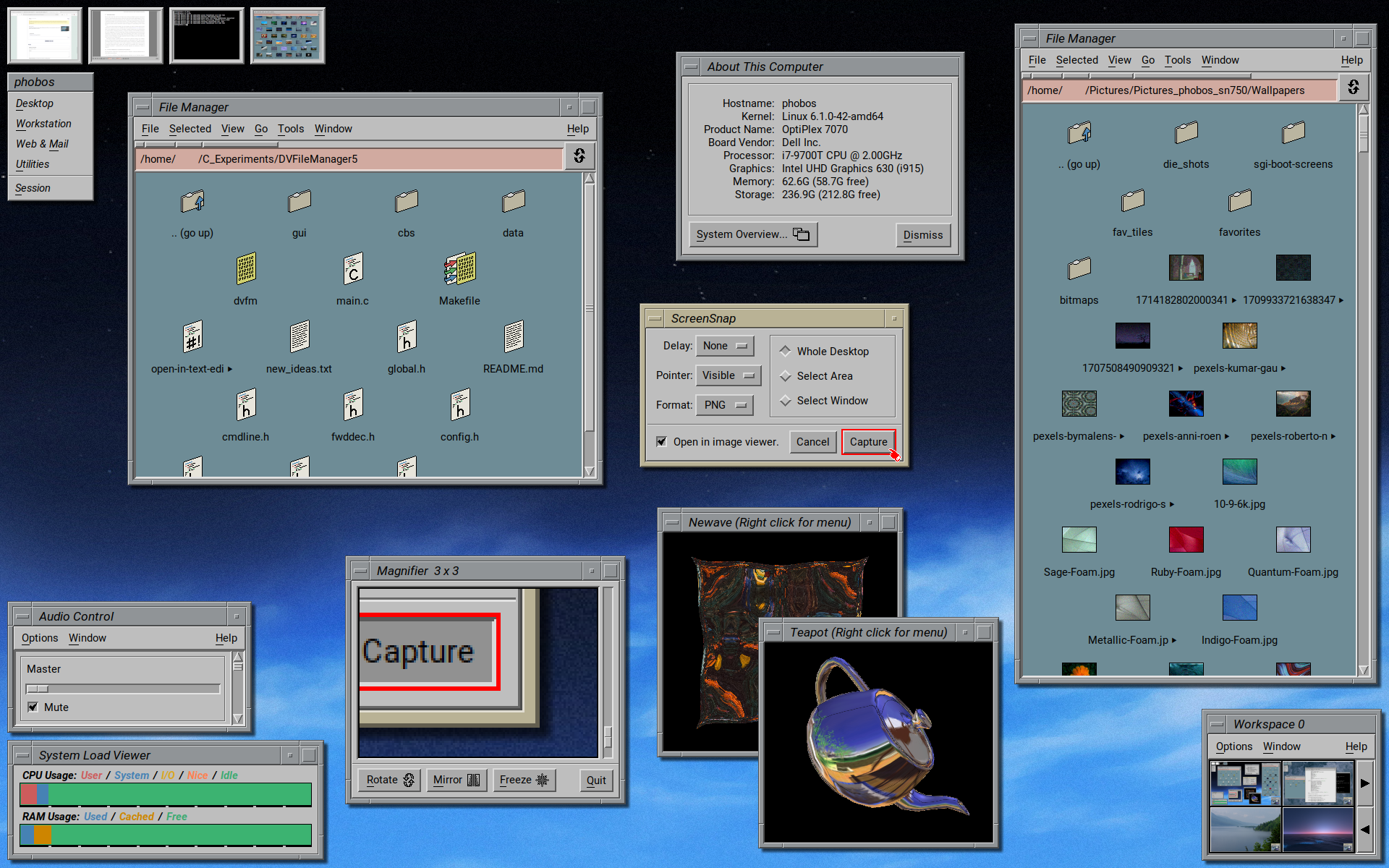Screen dimensions: 1389x868
Task: Uncheck Open in image viewer checkbox
Action: click(x=661, y=442)
